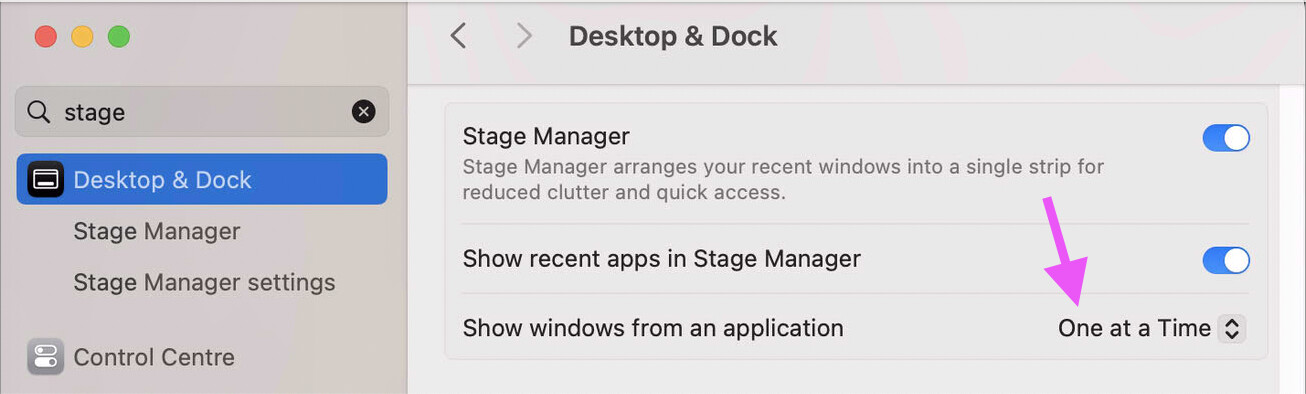Click the Show windows from an application label

pyautogui.click(x=653, y=328)
